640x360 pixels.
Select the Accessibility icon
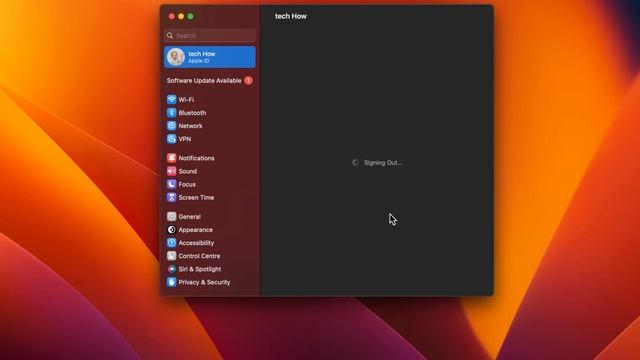click(x=171, y=242)
